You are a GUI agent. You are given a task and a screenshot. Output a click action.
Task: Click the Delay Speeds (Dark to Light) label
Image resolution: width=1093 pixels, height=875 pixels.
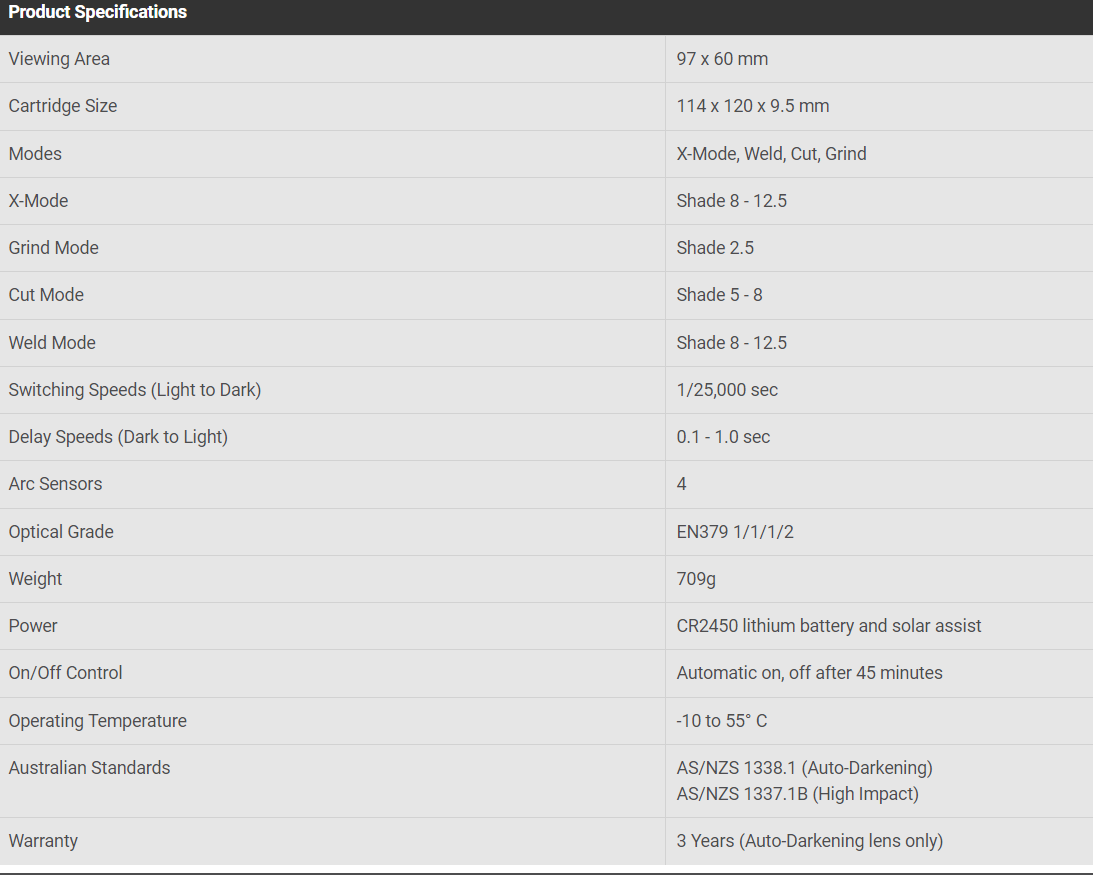coord(118,437)
